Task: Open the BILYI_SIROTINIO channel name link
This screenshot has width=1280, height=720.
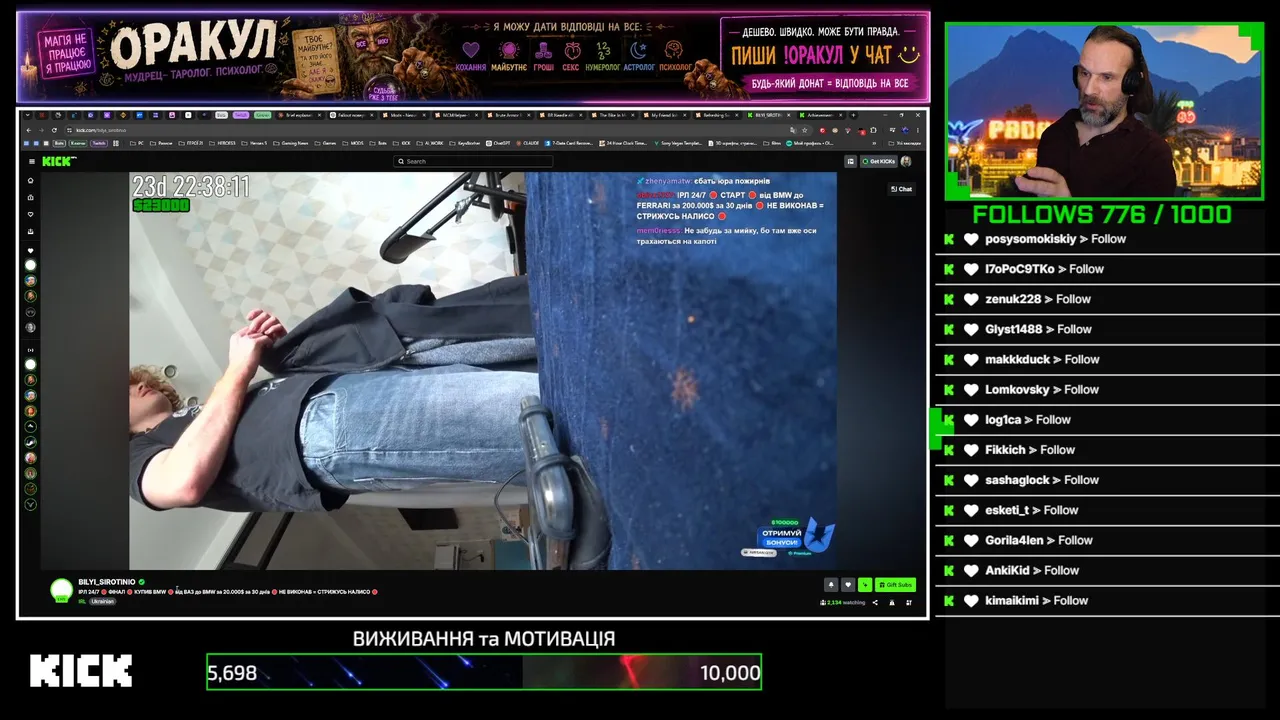Action: click(107, 581)
